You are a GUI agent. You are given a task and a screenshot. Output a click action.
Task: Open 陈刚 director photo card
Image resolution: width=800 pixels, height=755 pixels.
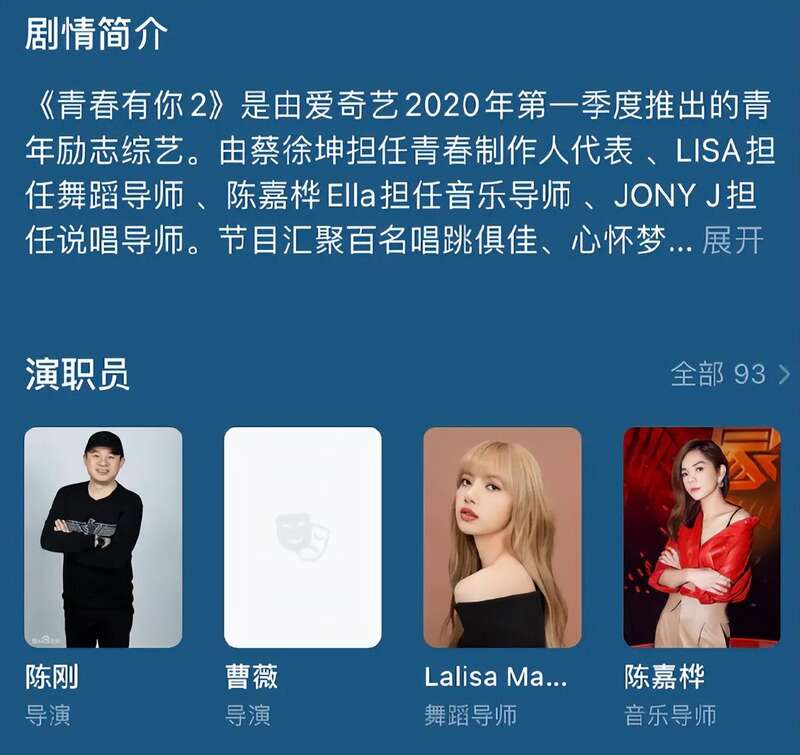103,537
